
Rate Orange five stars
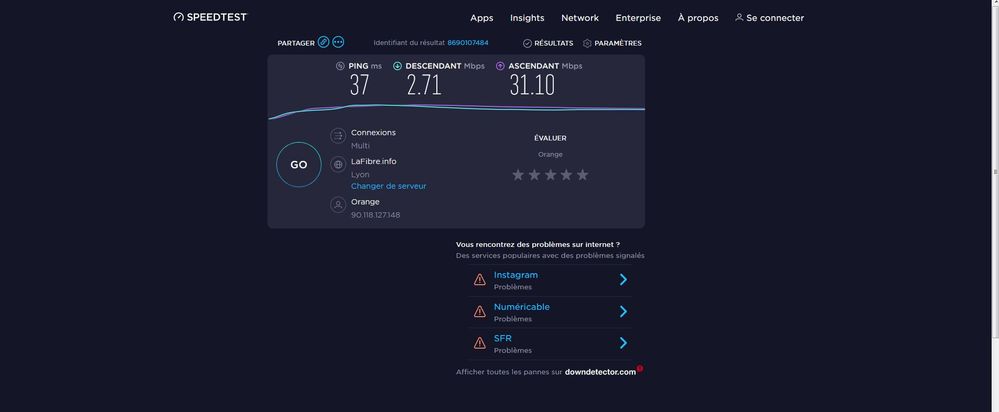(x=582, y=174)
